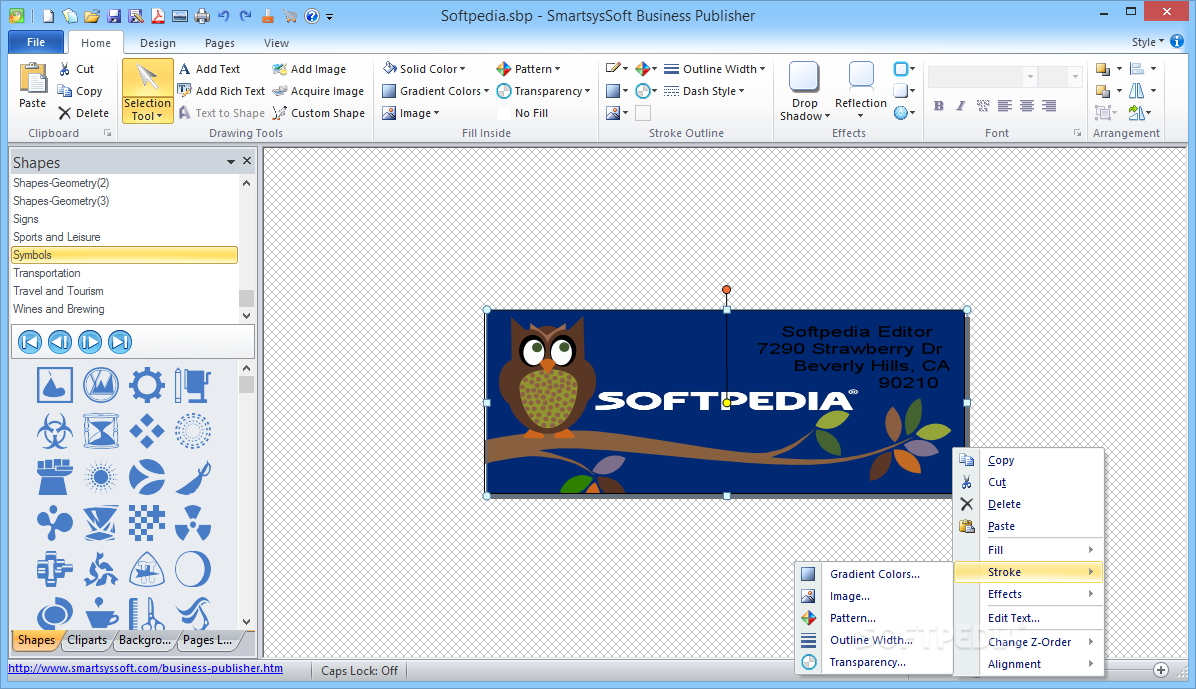1196x689 pixels.
Task: Print the document with the printer icon
Action: [x=202, y=15]
